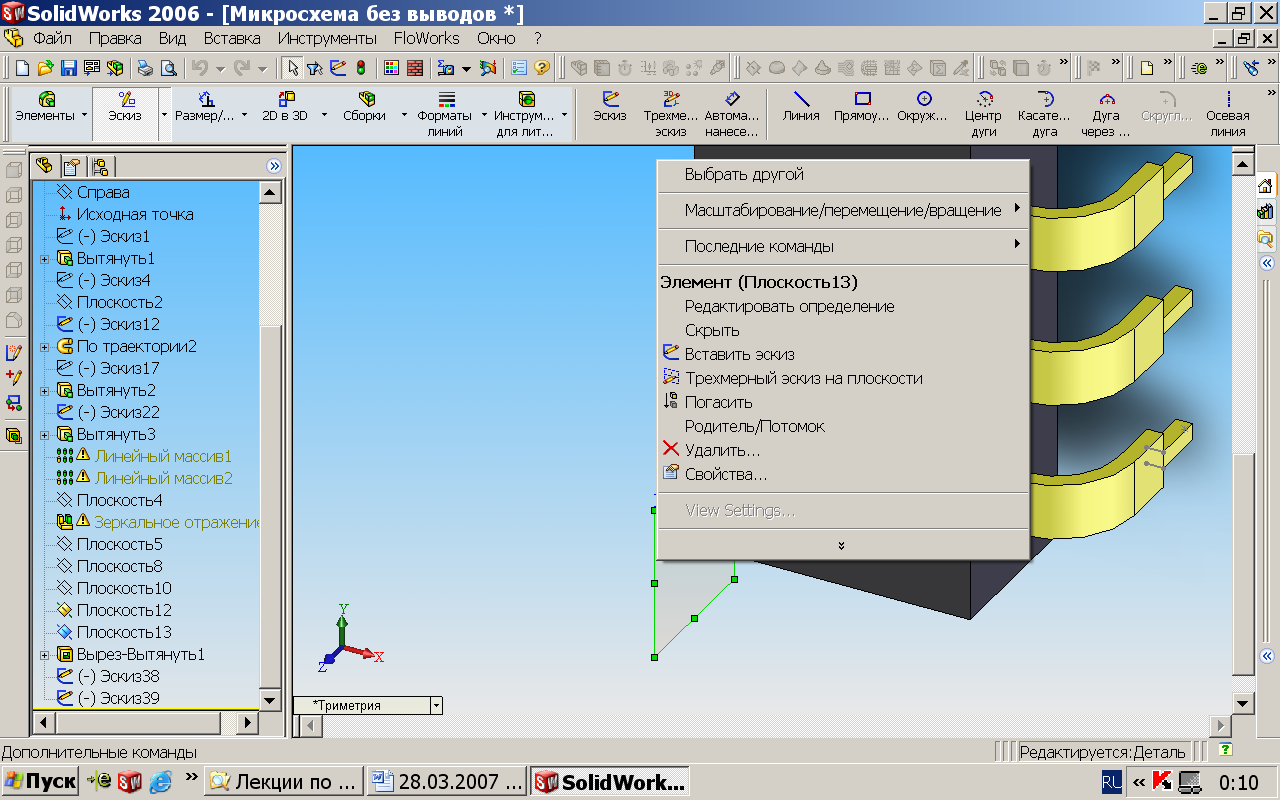
Task: Save the document with the floppy icon
Action: [x=69, y=68]
